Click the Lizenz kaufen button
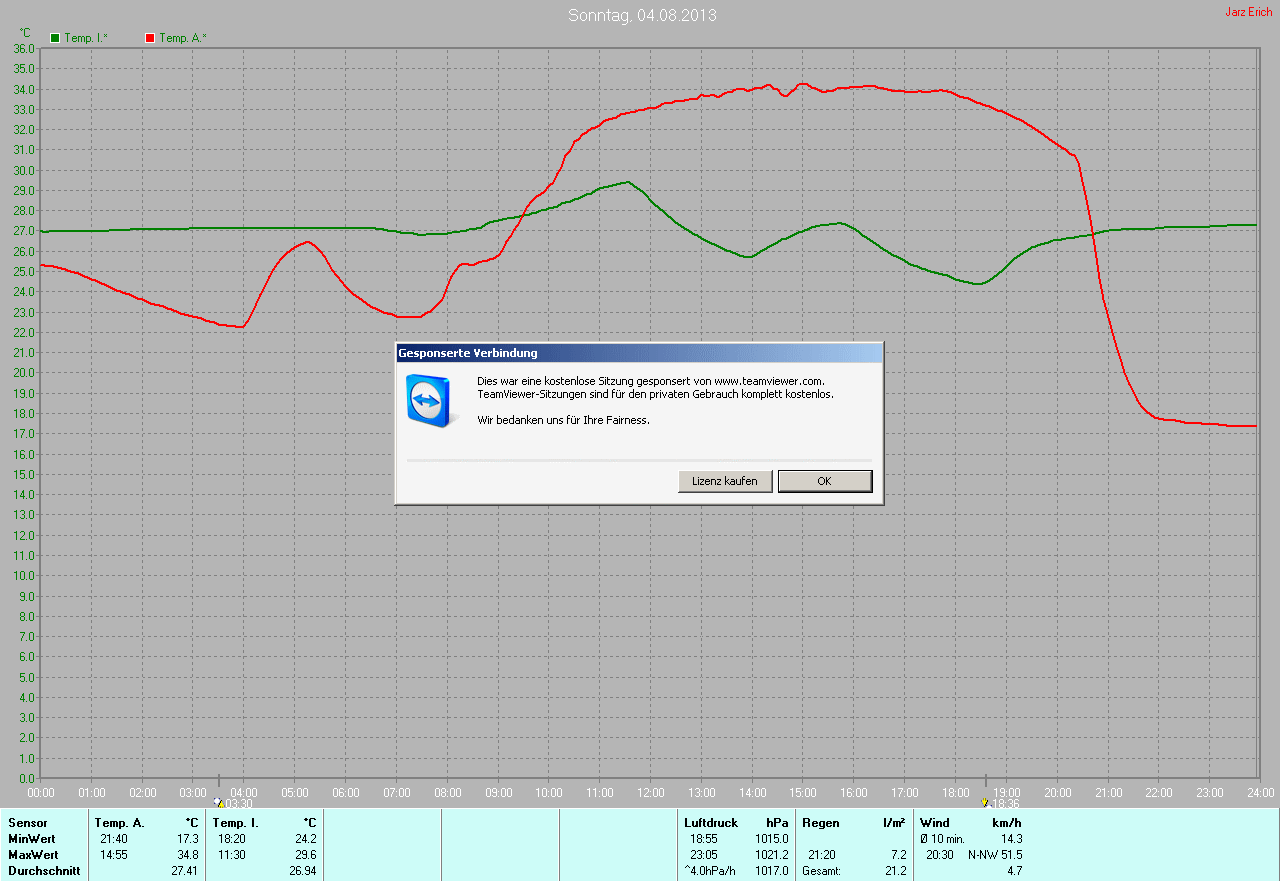1280x881 pixels. [x=725, y=481]
